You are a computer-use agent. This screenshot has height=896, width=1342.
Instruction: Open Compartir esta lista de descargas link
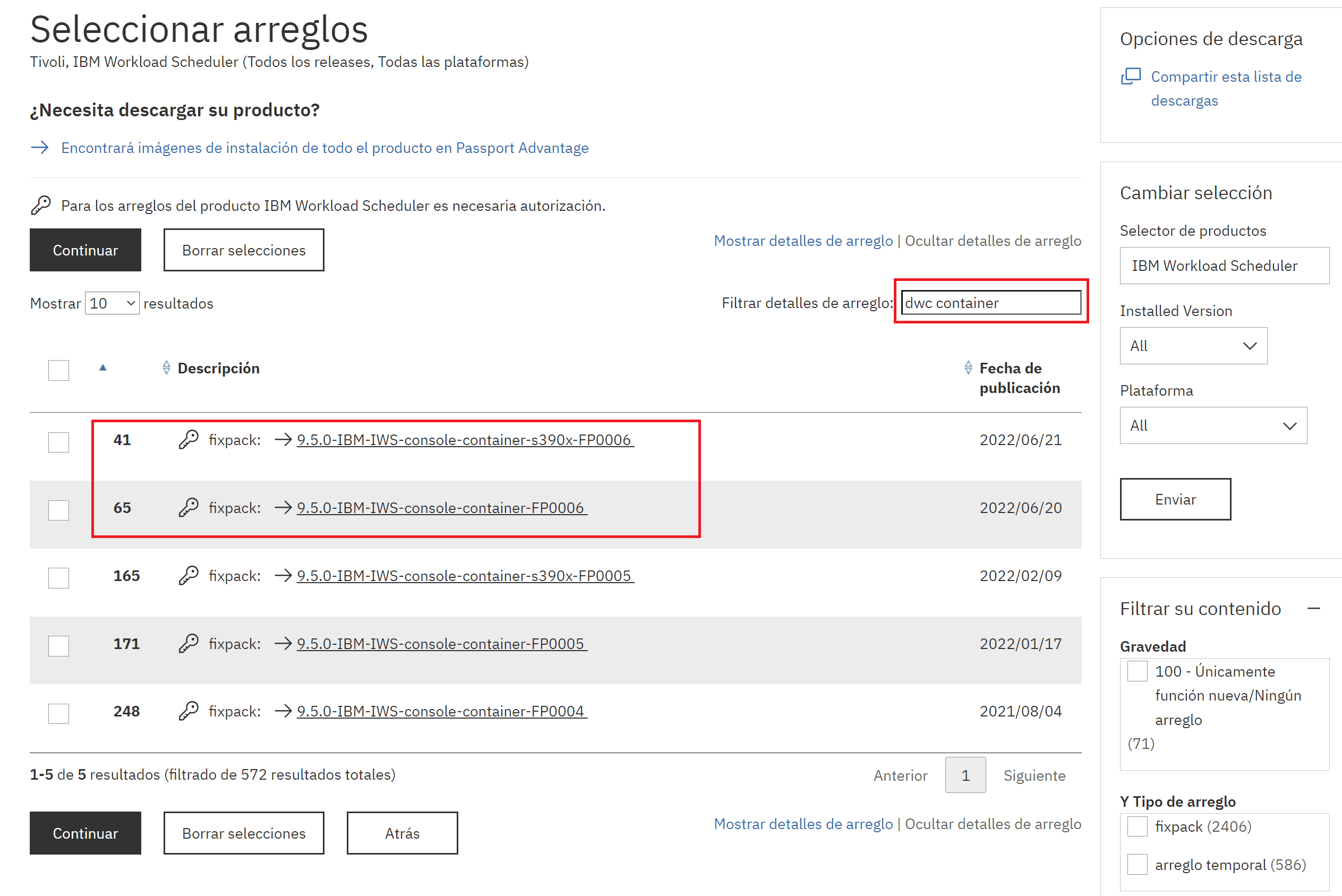[1226, 89]
